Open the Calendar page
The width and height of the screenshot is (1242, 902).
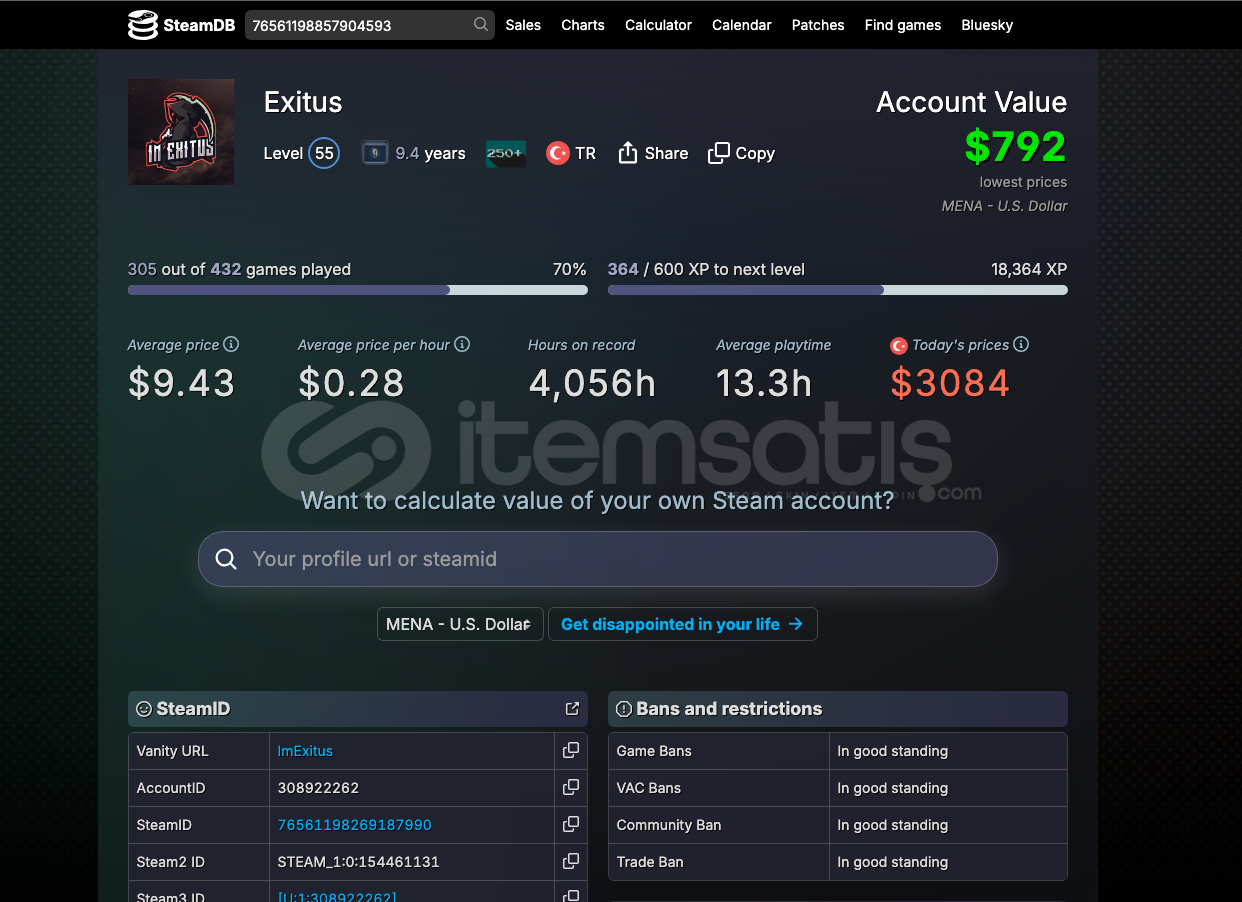point(742,25)
